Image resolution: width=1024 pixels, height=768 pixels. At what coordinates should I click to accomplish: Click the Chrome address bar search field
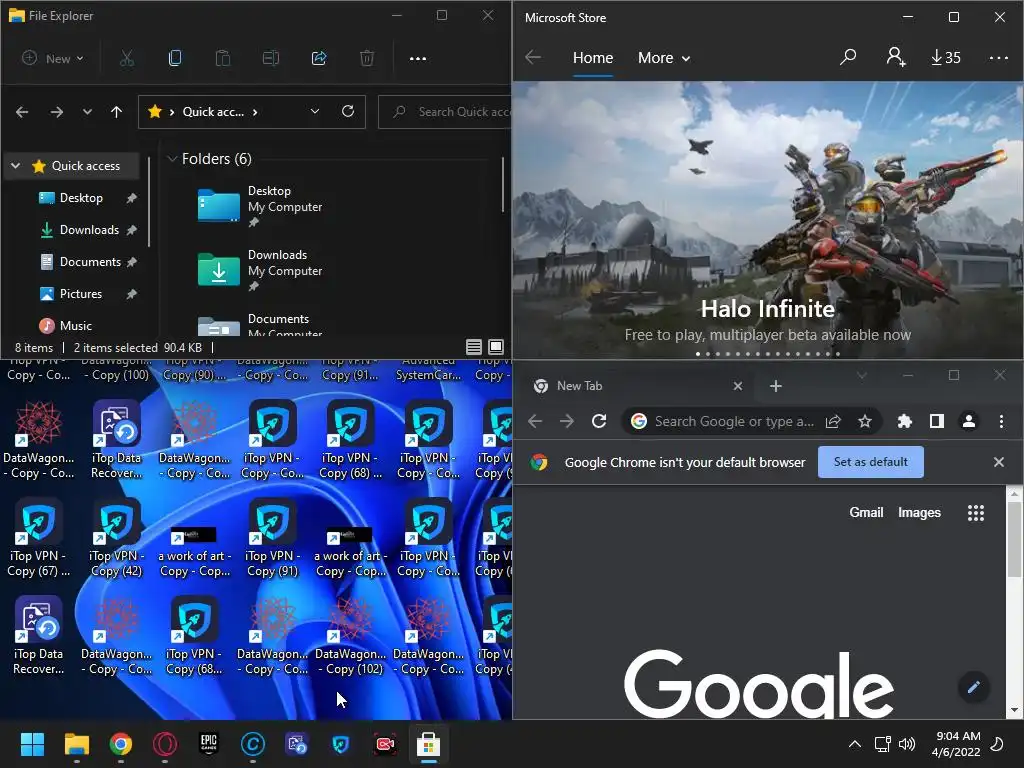(734, 421)
